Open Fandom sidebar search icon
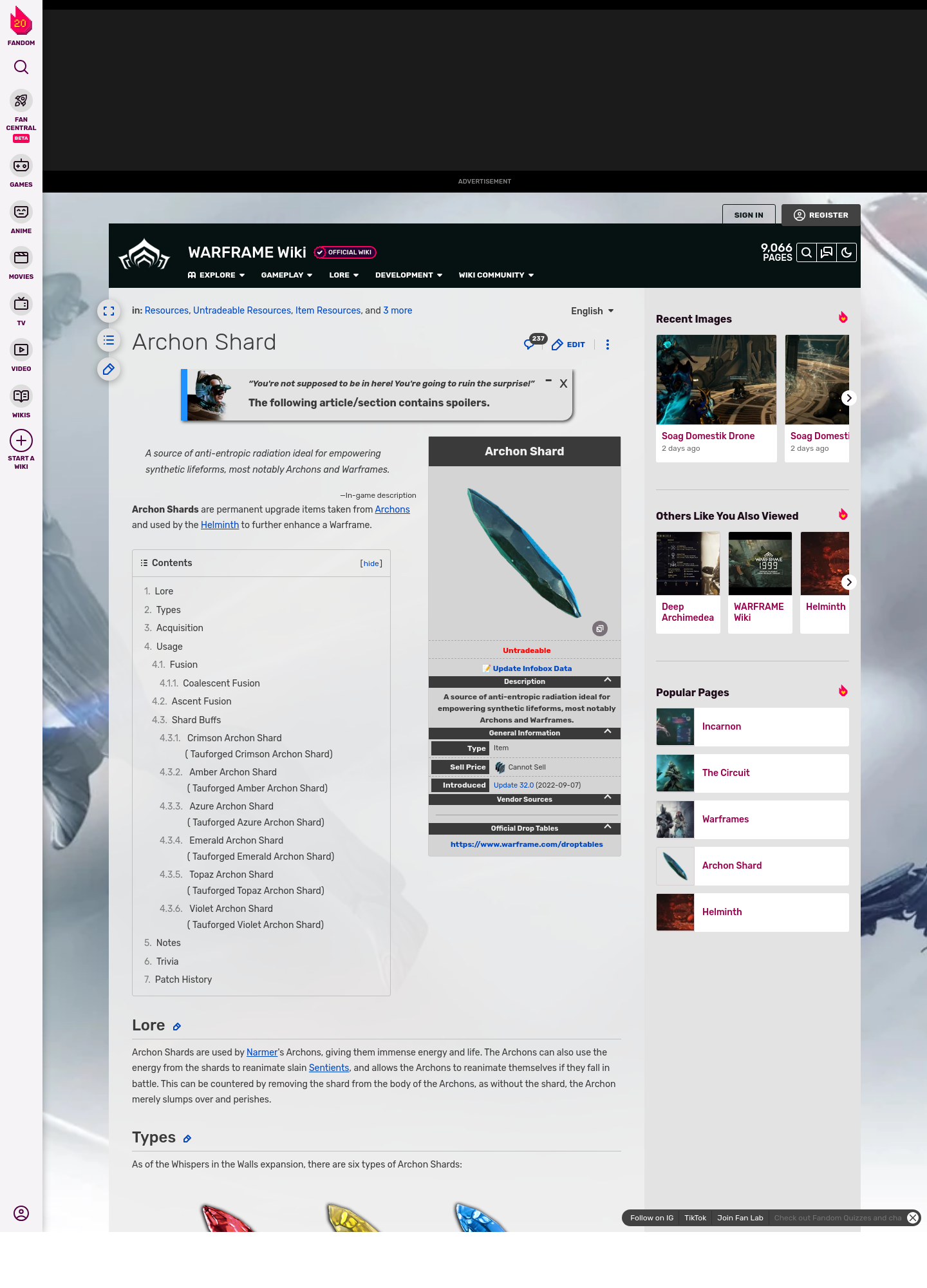The height and width of the screenshot is (1288, 927). tap(21, 67)
